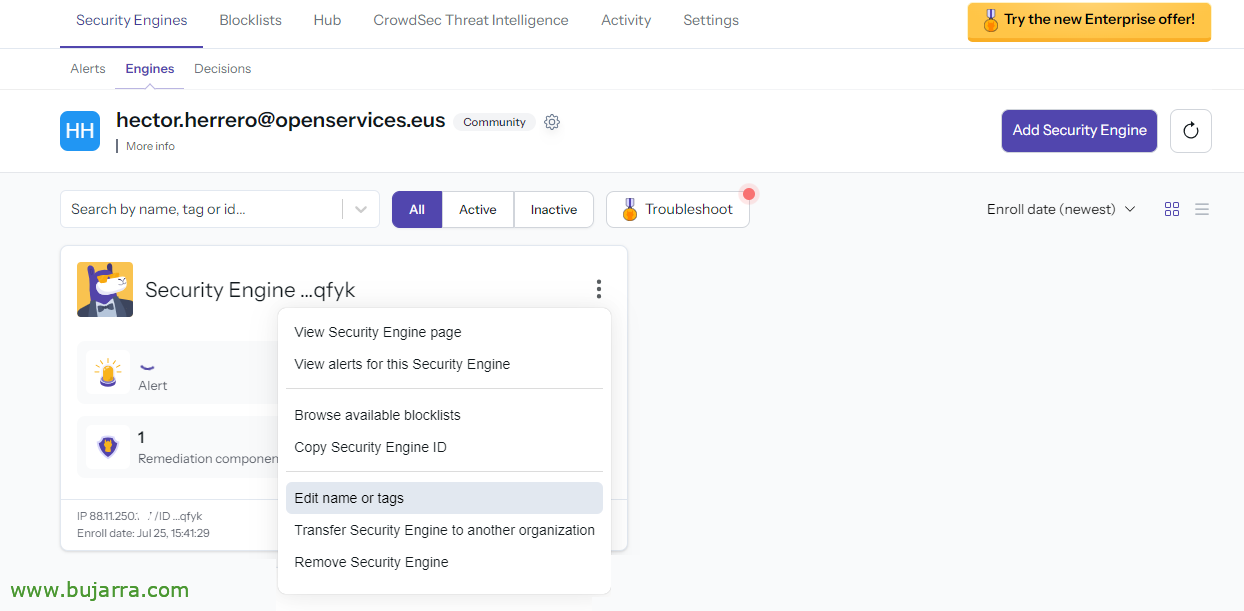Open the Troubleshoot button
Screen dimensions: 1244x611
[678, 209]
